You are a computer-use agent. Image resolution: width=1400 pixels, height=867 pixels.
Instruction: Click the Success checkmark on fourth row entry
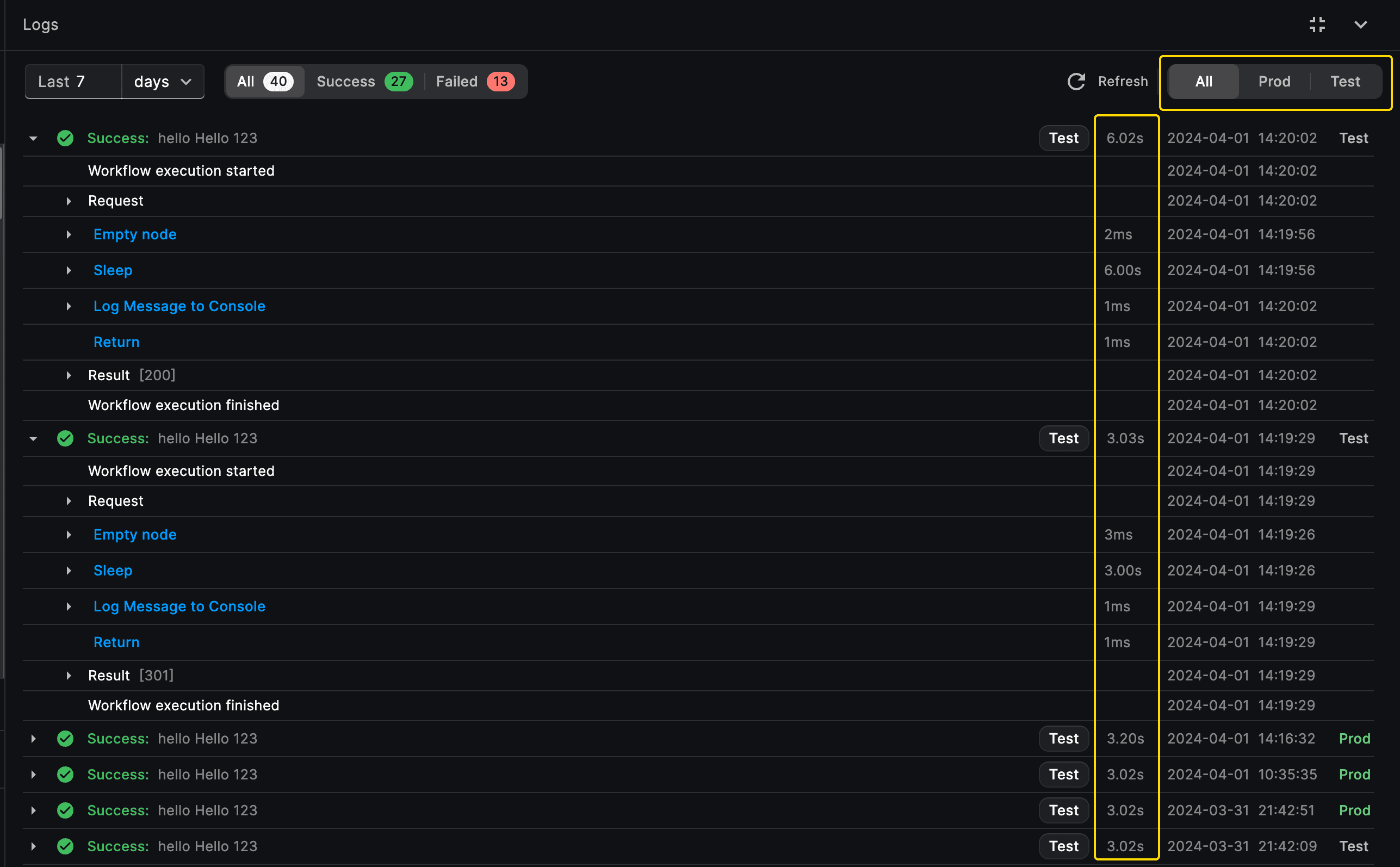pyautogui.click(x=65, y=773)
